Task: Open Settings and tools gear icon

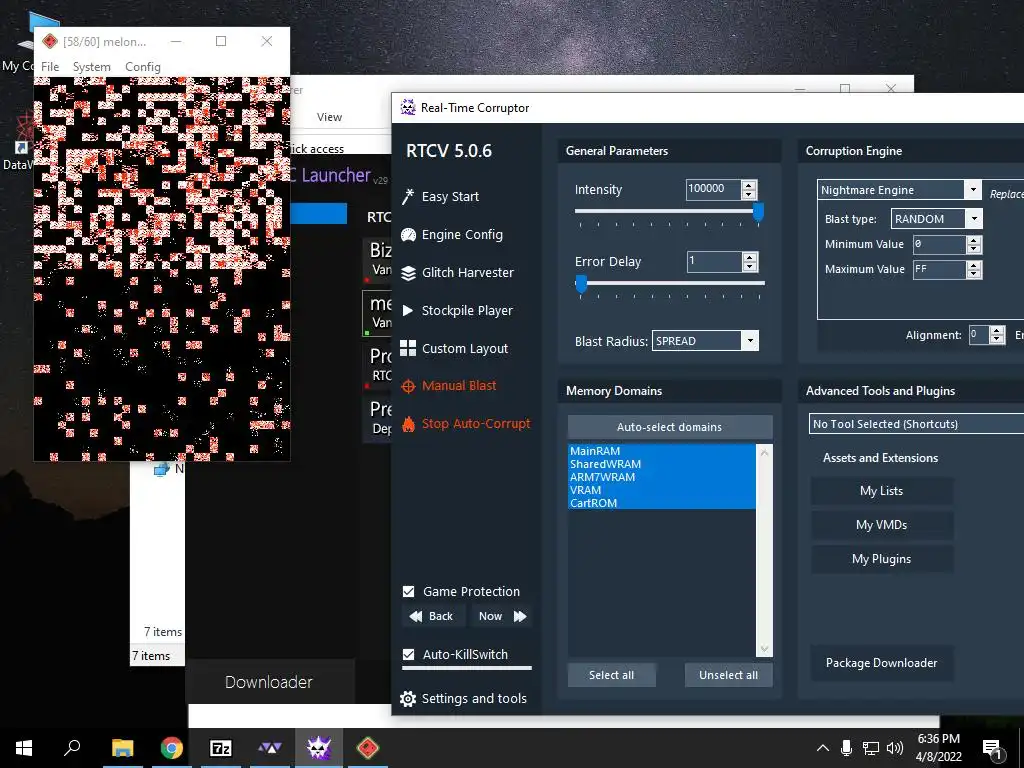Action: (x=408, y=699)
